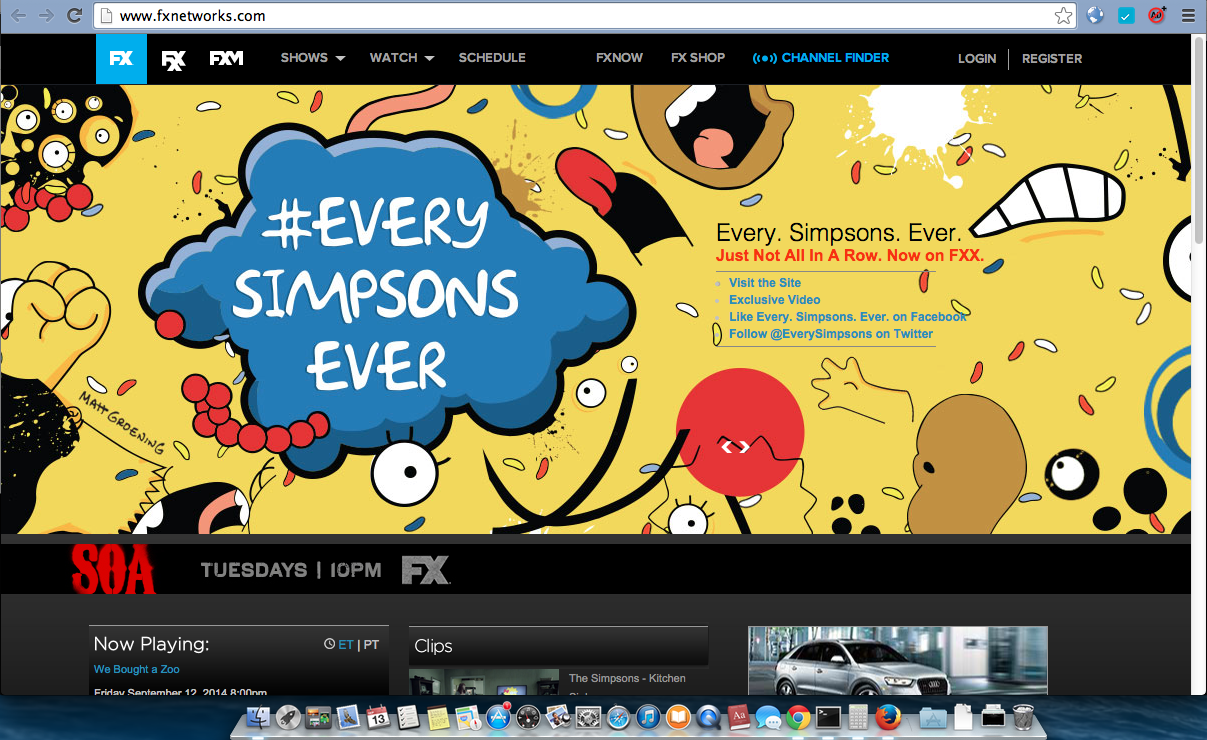Open the Trash in the dock

1023,717
